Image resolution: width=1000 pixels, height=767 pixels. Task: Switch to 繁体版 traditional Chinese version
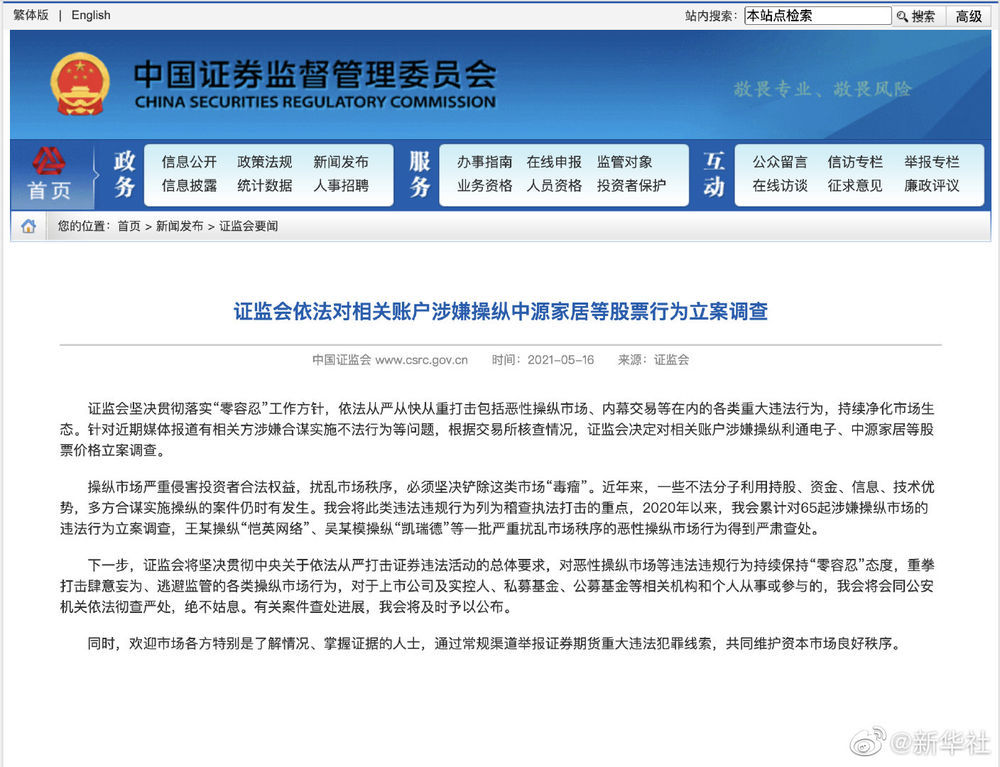coord(30,15)
